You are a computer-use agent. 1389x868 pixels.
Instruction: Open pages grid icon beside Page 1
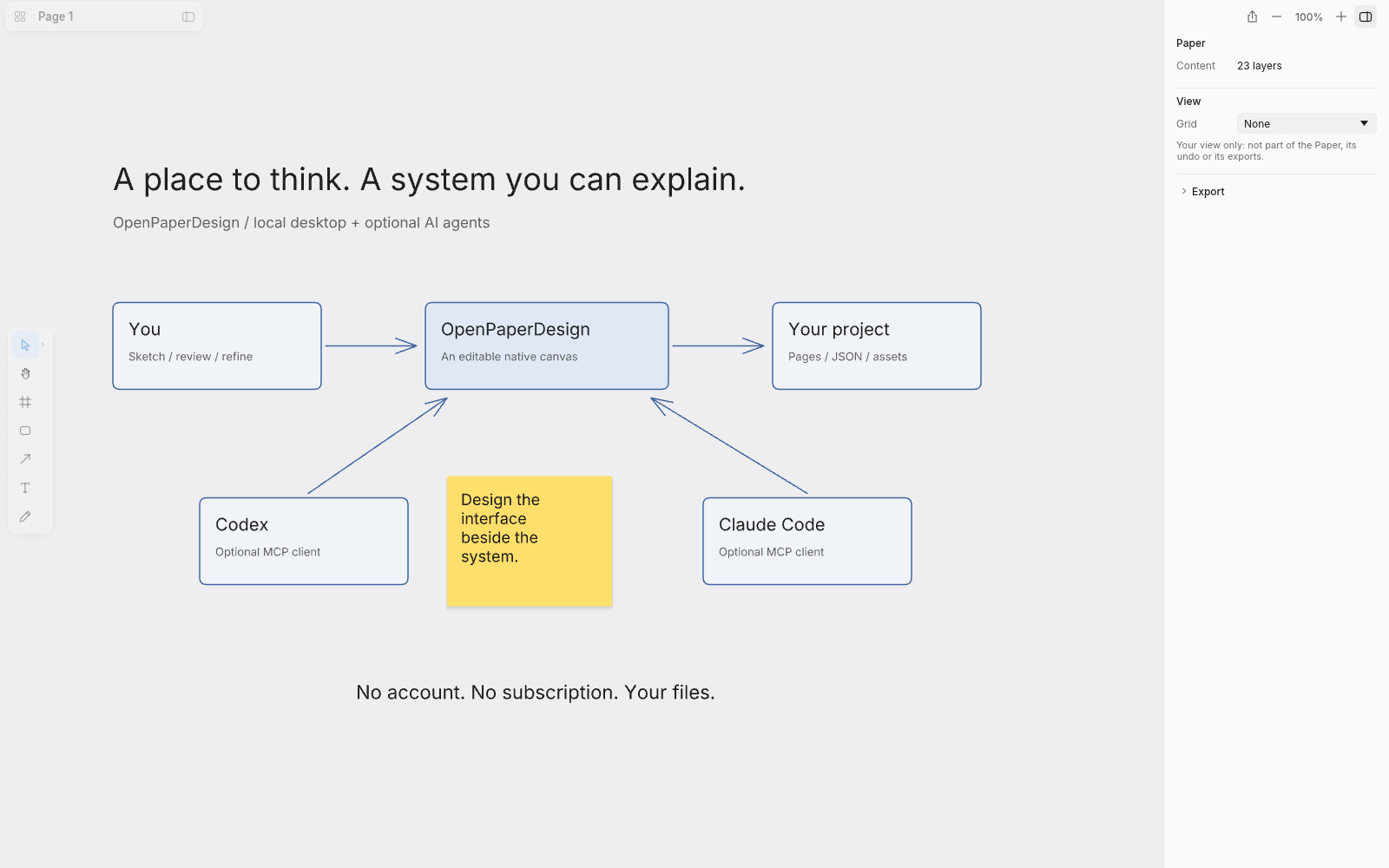(20, 16)
